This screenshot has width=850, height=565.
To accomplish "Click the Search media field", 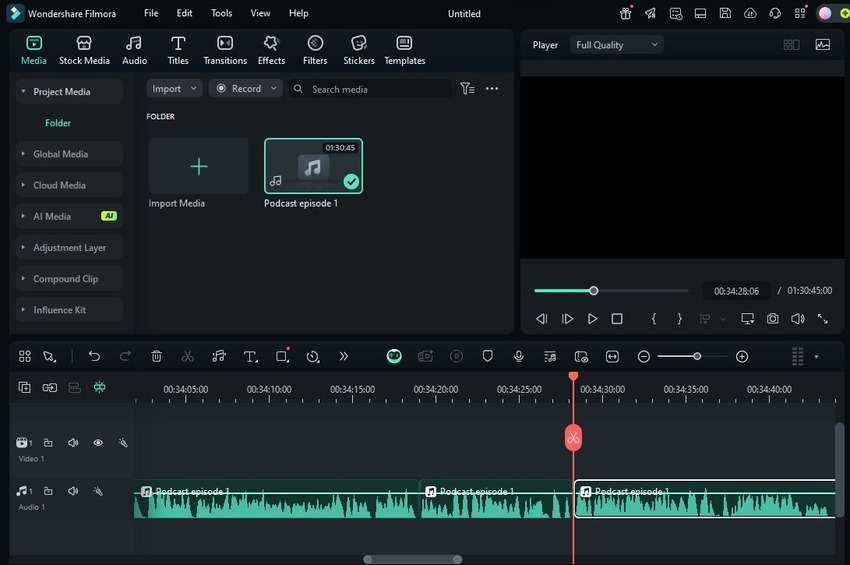I will [x=370, y=89].
